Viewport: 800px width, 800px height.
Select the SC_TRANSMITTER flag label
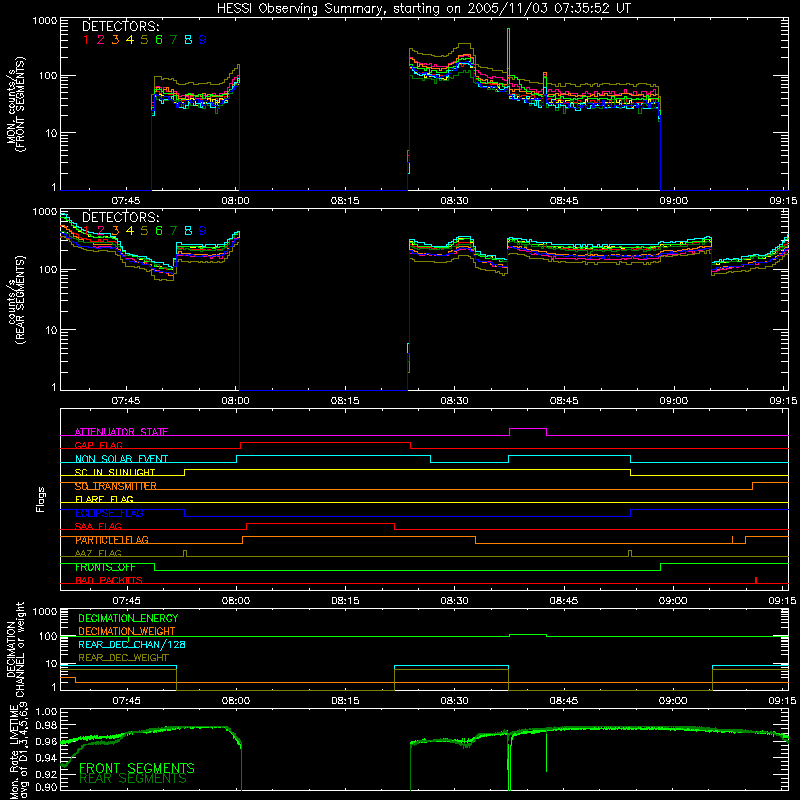pos(116,486)
